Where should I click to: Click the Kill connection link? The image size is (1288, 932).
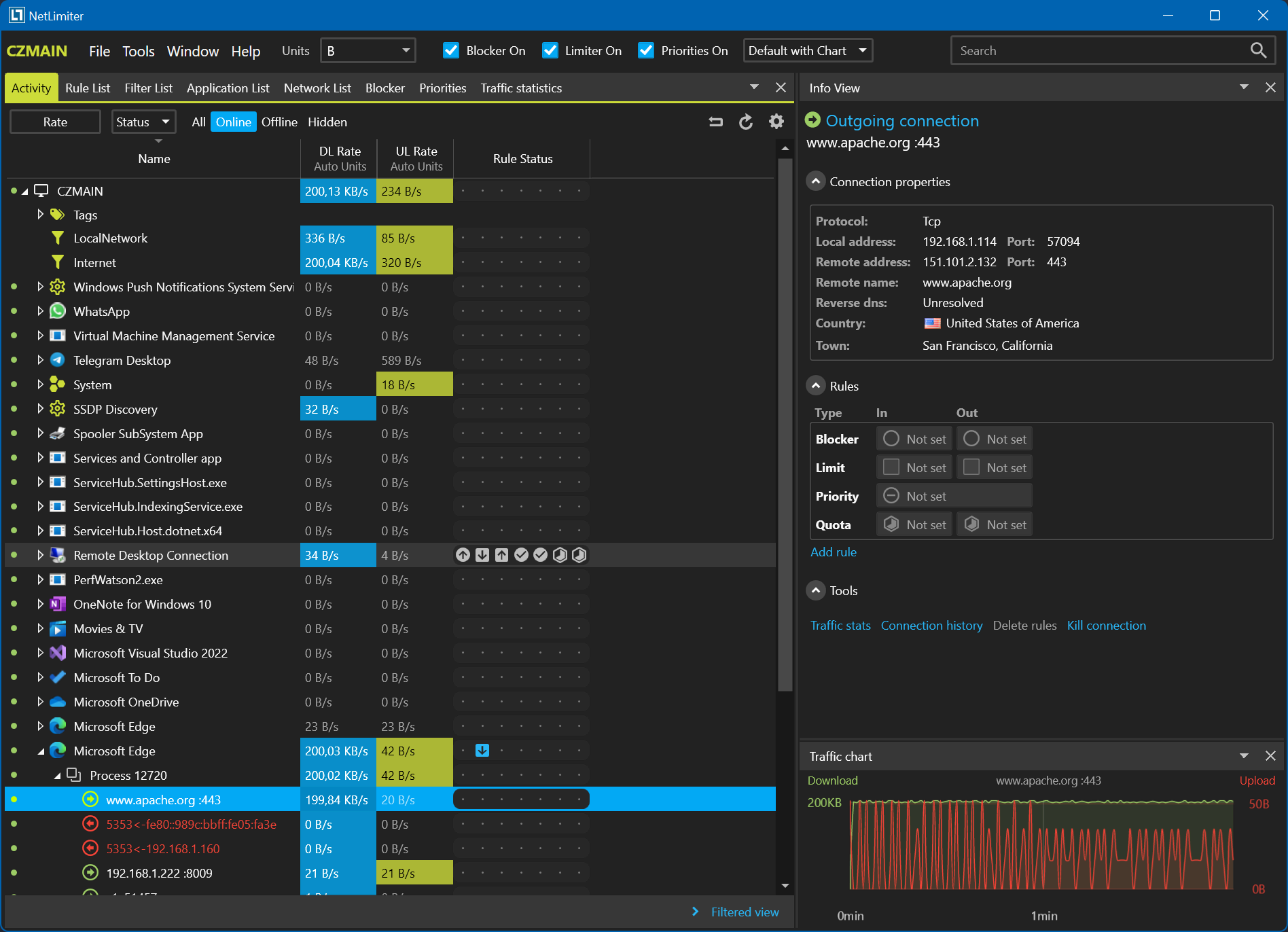click(x=1107, y=625)
